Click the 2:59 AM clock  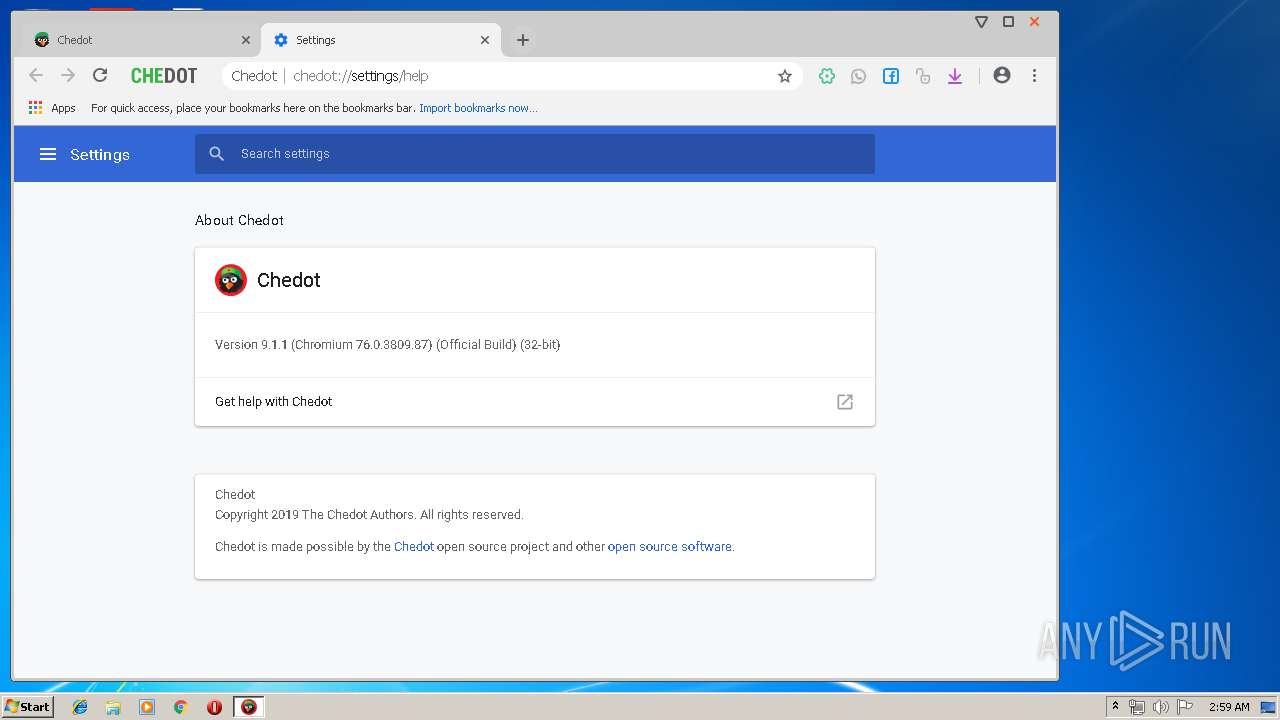(x=1229, y=707)
